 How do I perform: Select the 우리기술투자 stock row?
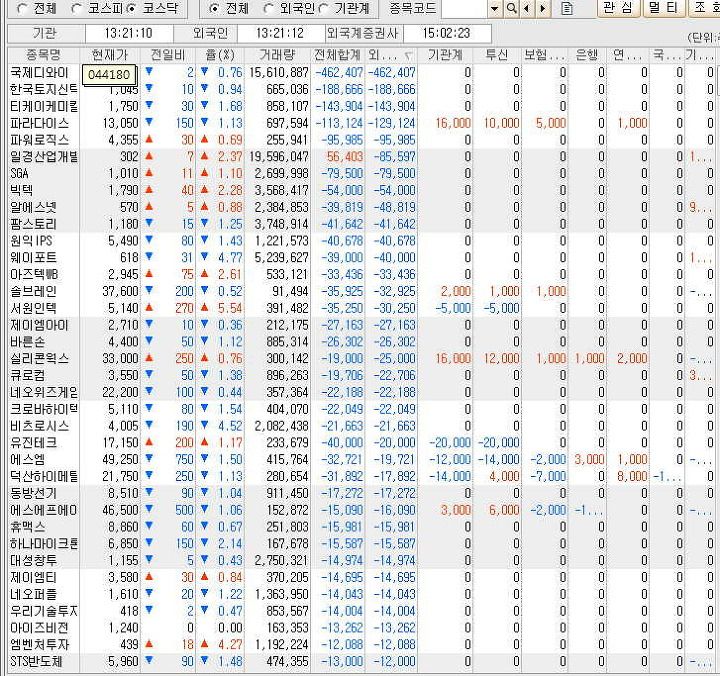(360, 611)
